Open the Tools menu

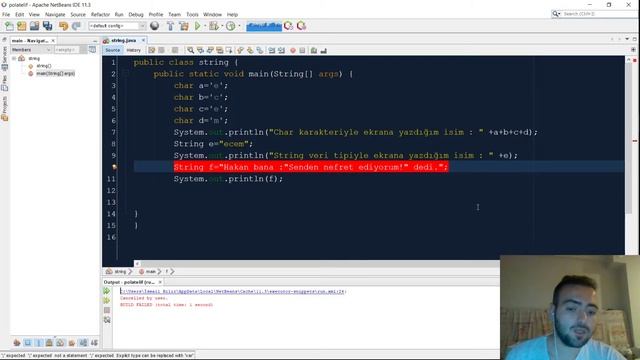tap(192, 14)
